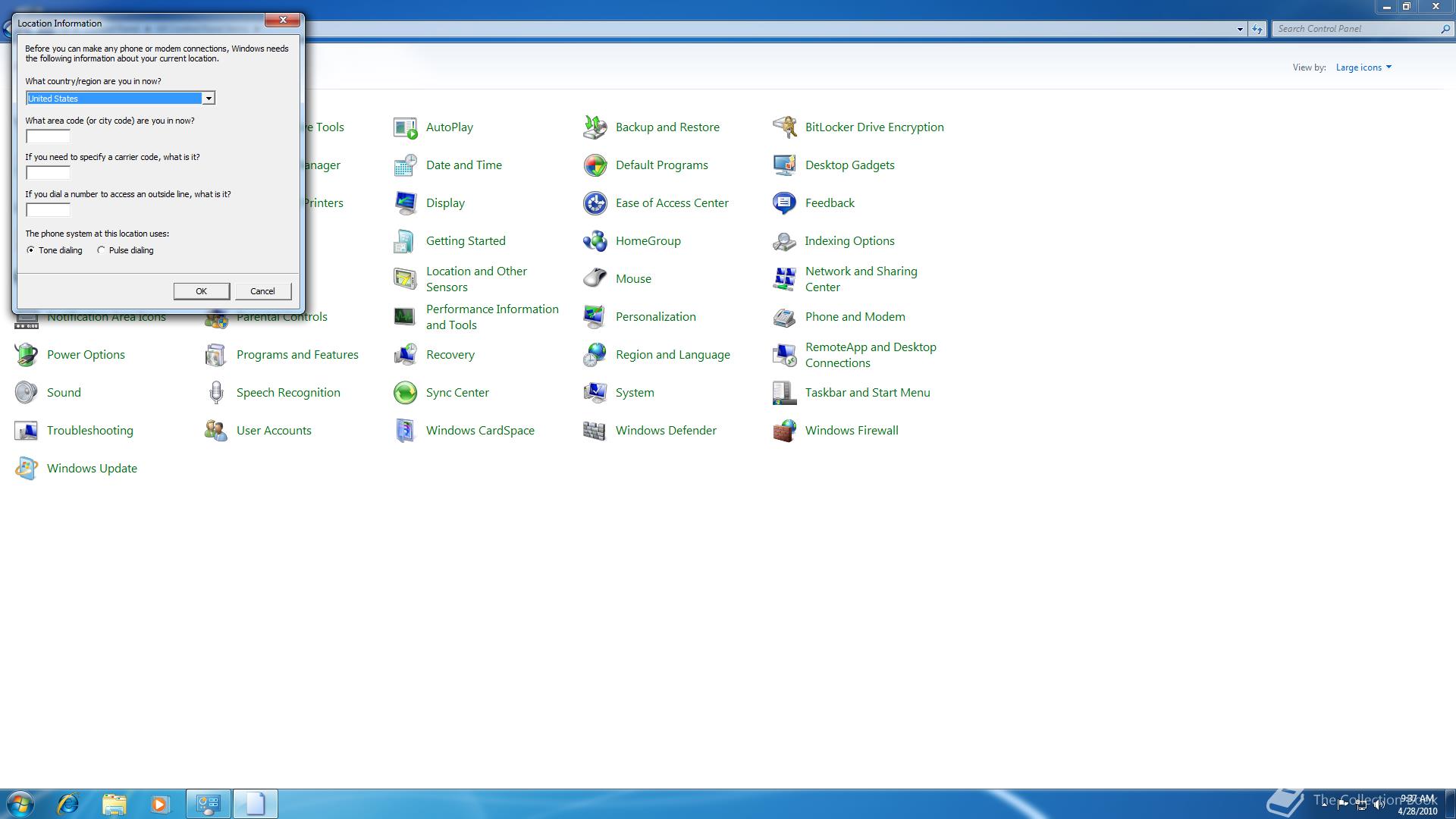Open the System link
Viewport: 1456px width, 819px height.
(635, 393)
